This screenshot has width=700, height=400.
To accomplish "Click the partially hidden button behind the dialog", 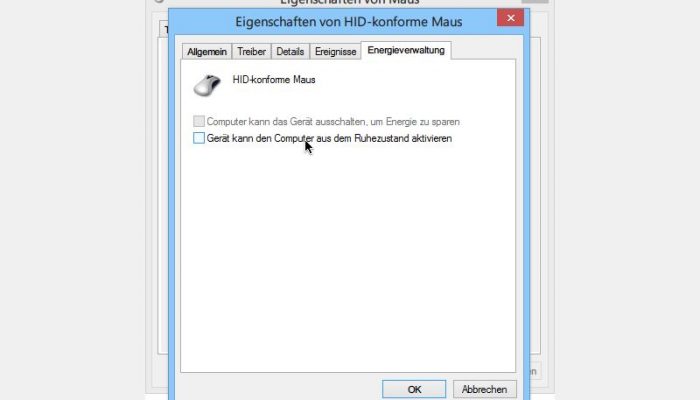I will (x=535, y=371).
